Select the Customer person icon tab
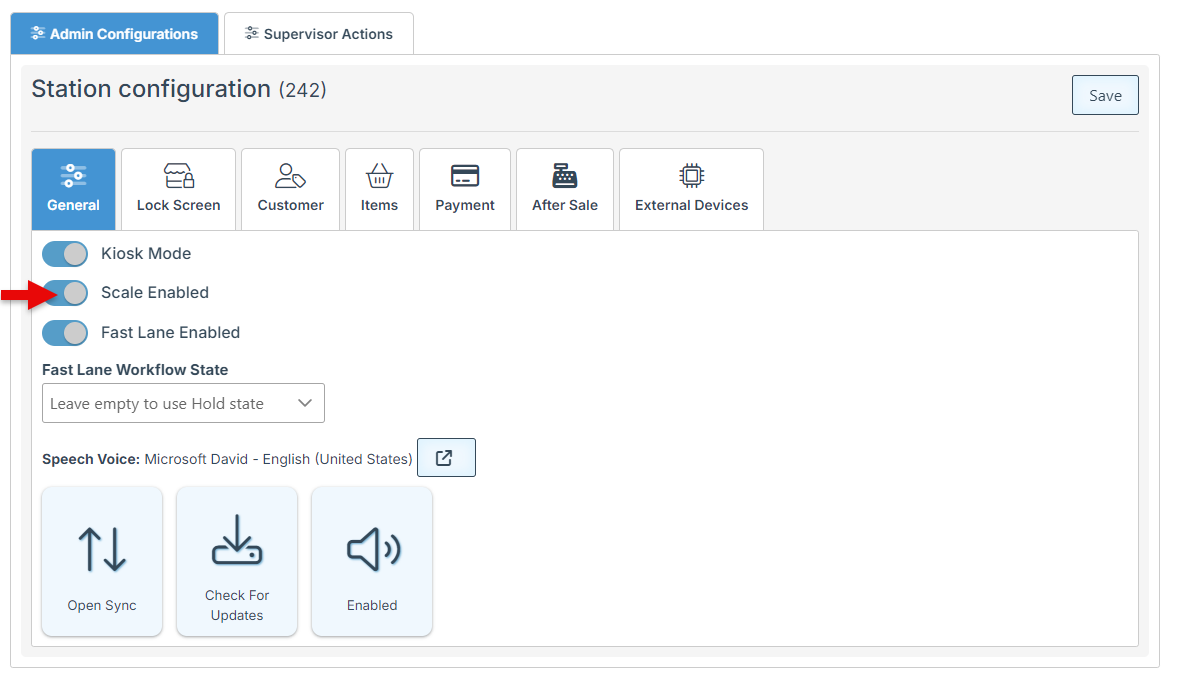The width and height of the screenshot is (1177, 674). pyautogui.click(x=290, y=177)
